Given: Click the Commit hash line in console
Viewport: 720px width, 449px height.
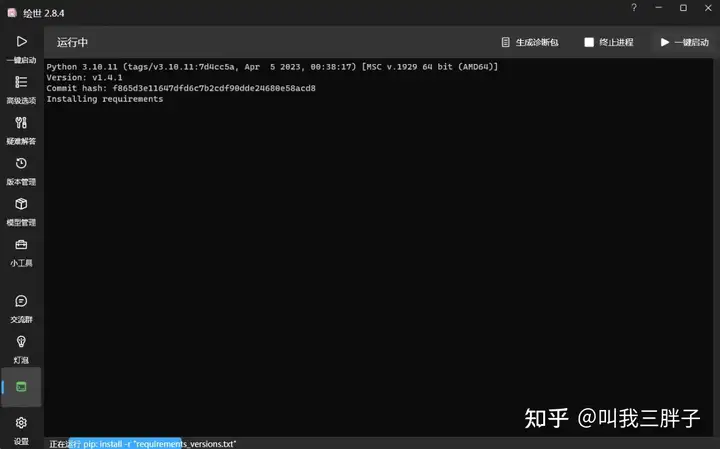Looking at the screenshot, I should 181,88.
